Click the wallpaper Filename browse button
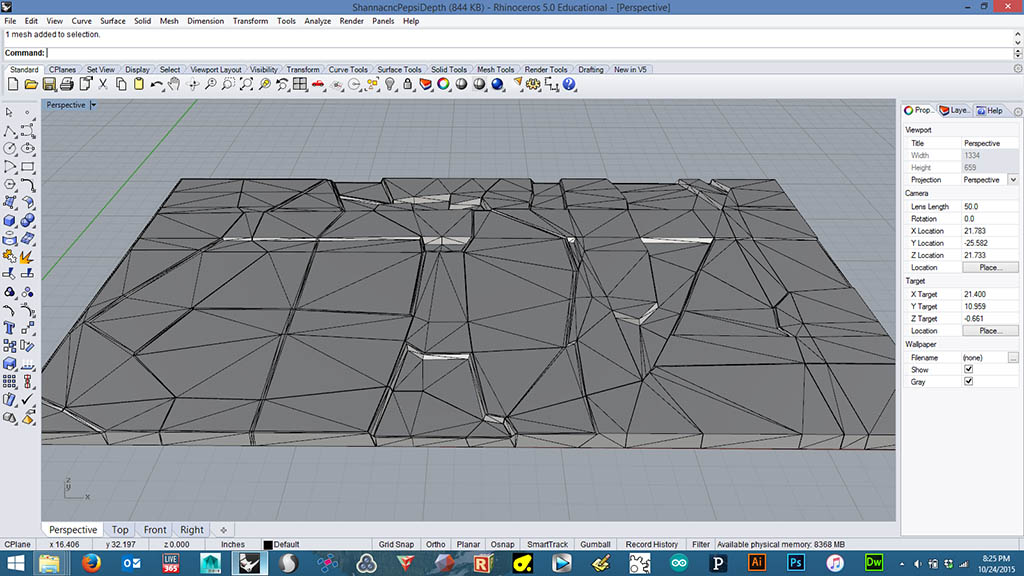This screenshot has height=576, width=1024. click(x=1013, y=357)
